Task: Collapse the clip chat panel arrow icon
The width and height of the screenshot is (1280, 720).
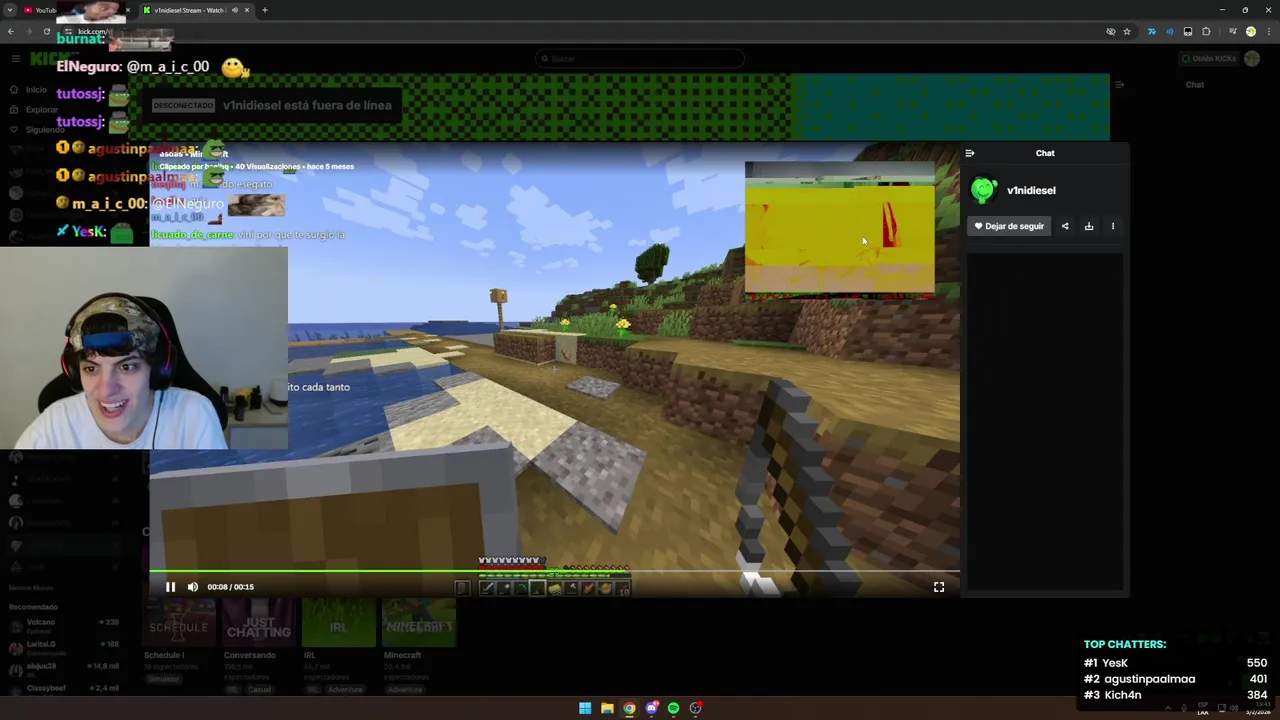Action: point(970,153)
